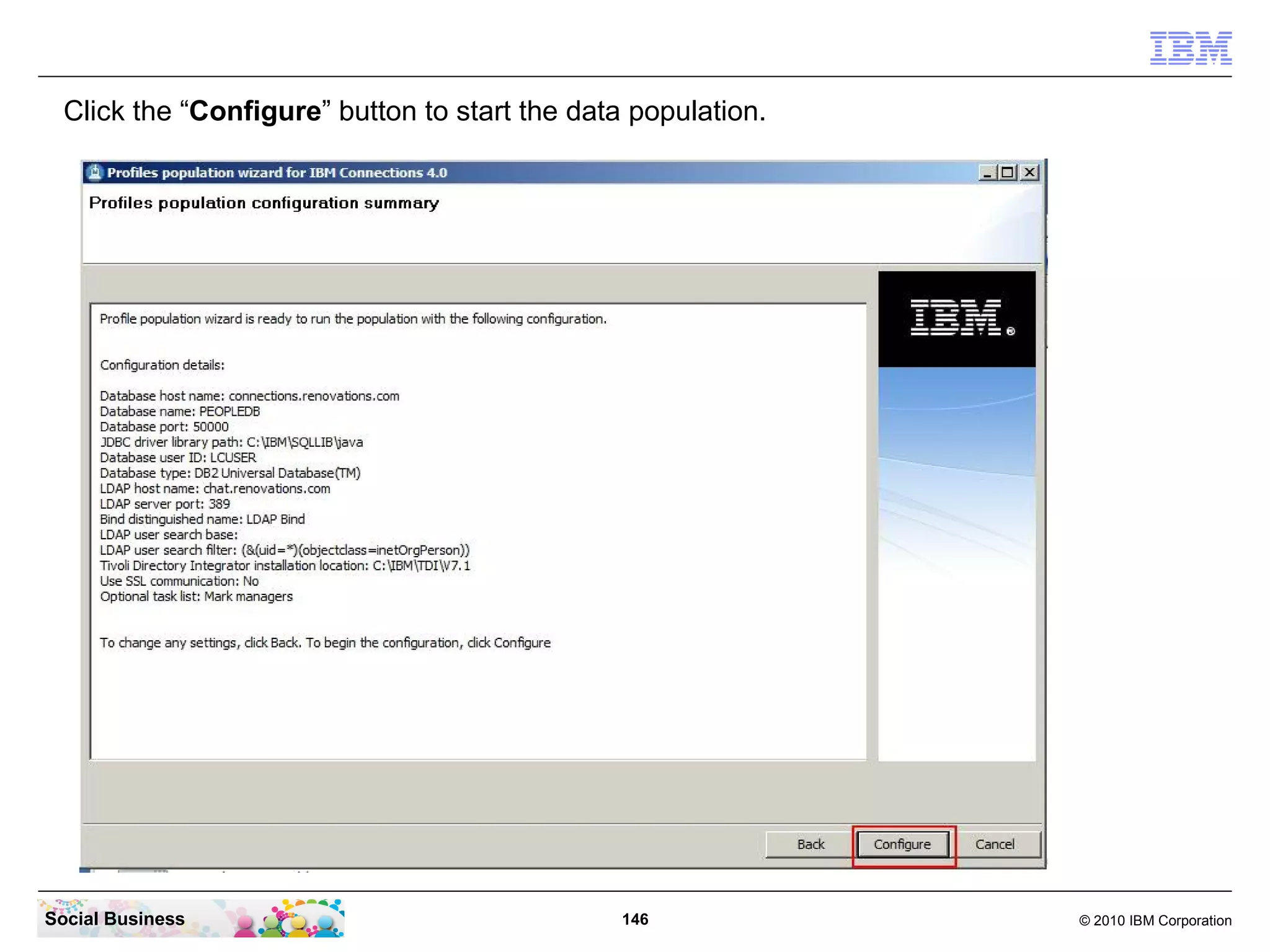This screenshot has width=1270, height=952.
Task: Close the Profiles population wizard window
Action: (x=1029, y=172)
